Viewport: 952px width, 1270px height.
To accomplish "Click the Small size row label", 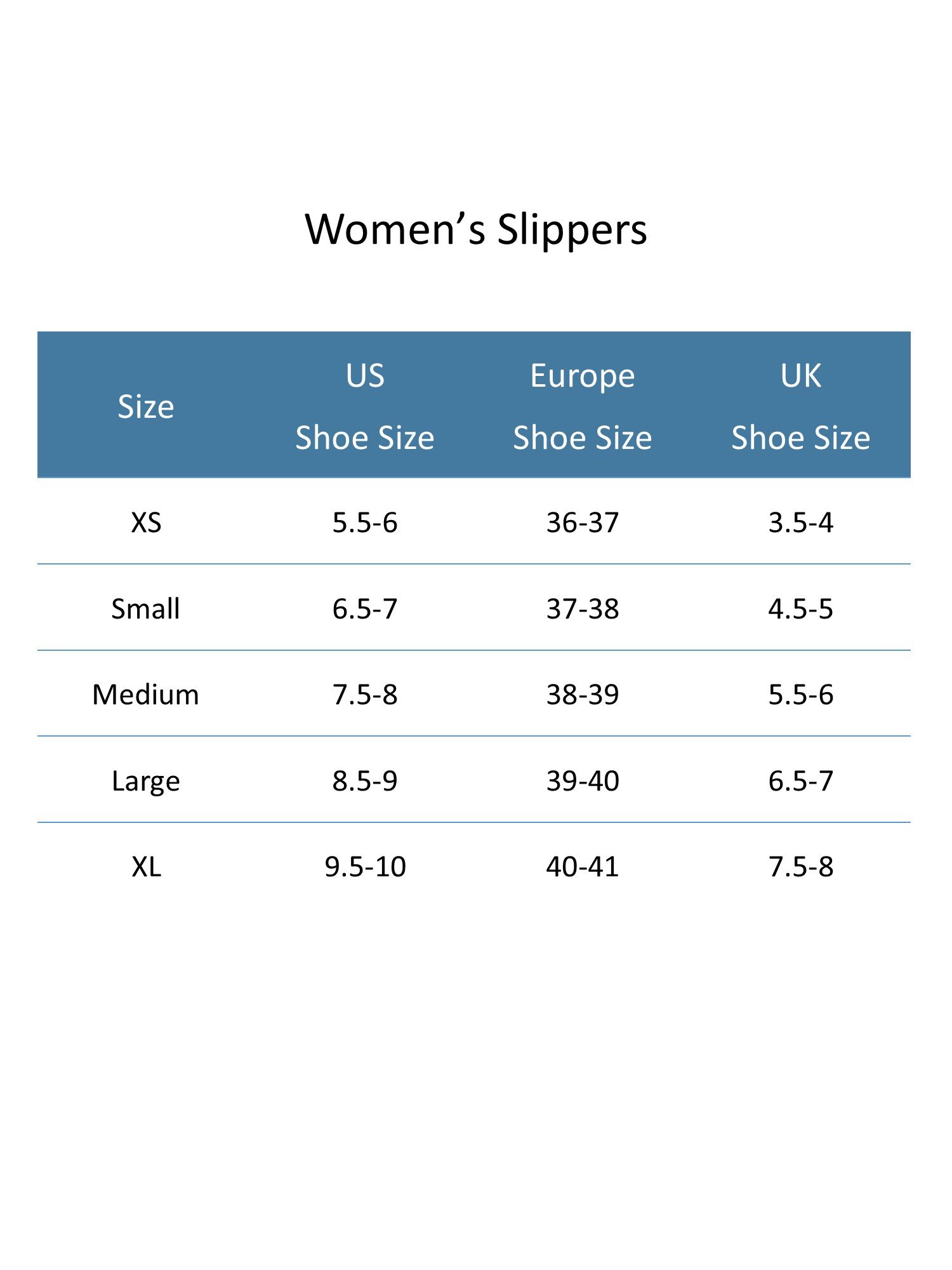I will 146,608.
